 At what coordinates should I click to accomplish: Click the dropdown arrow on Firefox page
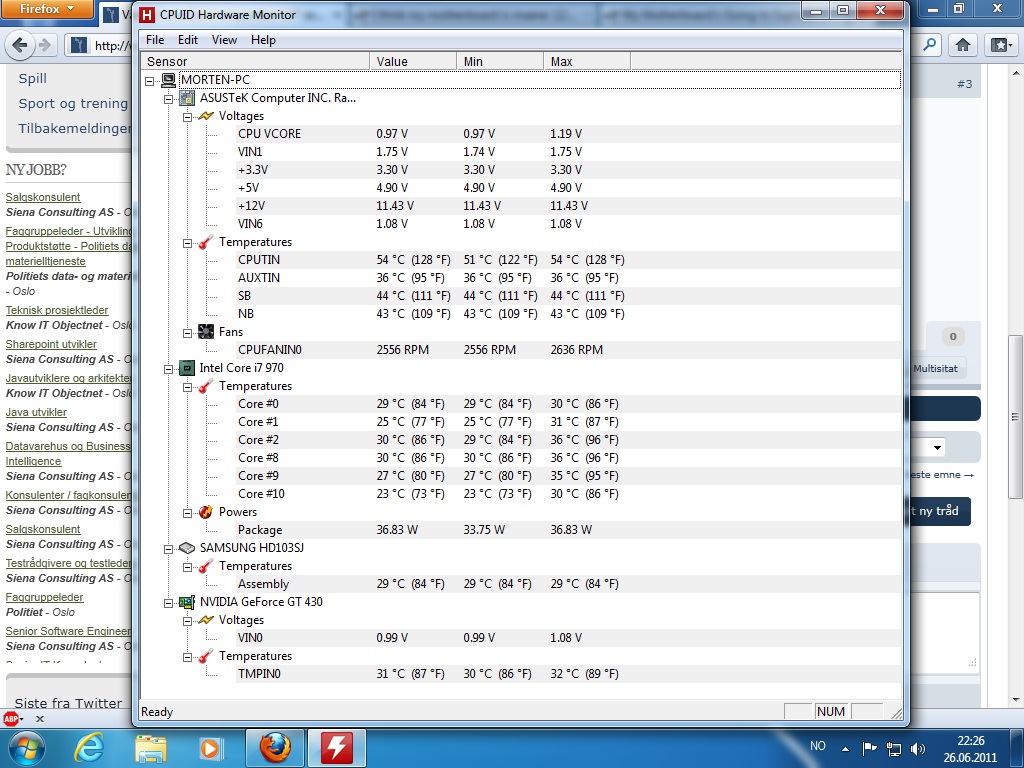937,447
